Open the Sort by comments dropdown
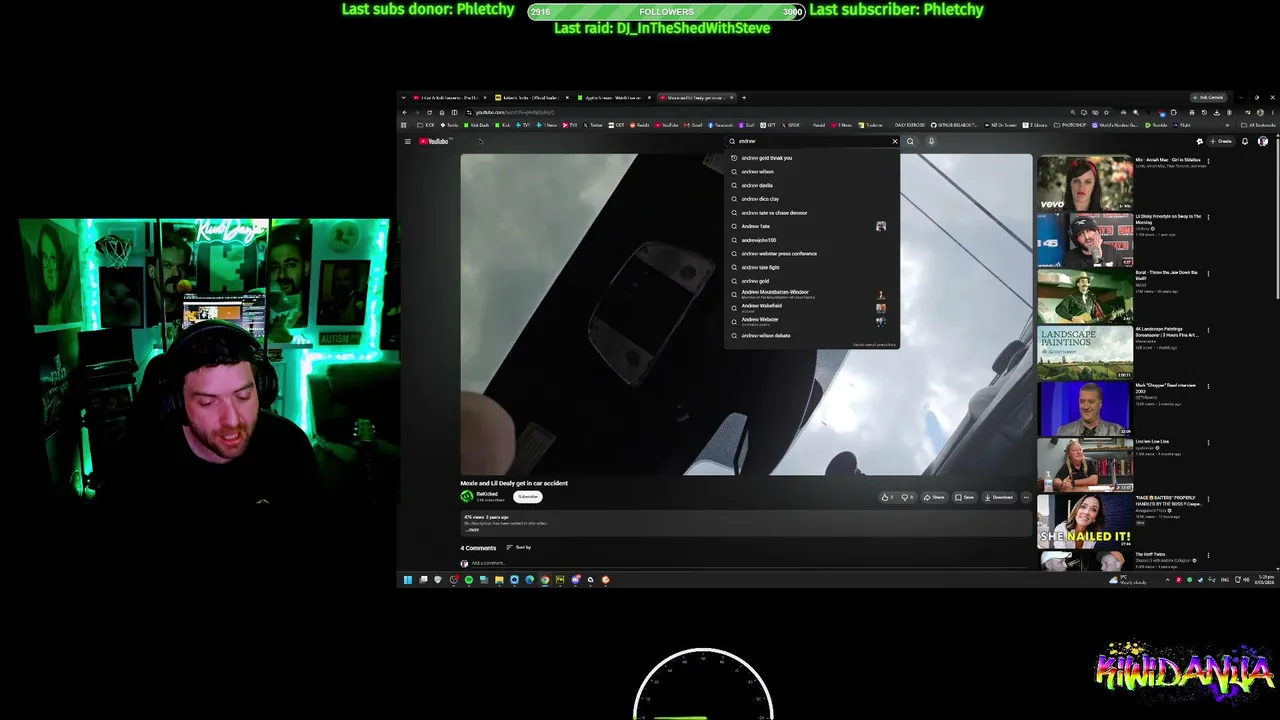 coord(518,547)
